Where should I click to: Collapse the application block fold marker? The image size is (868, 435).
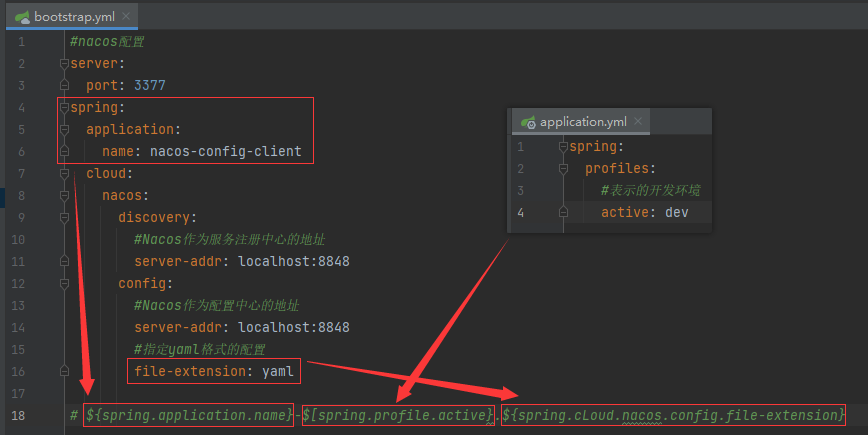64,130
